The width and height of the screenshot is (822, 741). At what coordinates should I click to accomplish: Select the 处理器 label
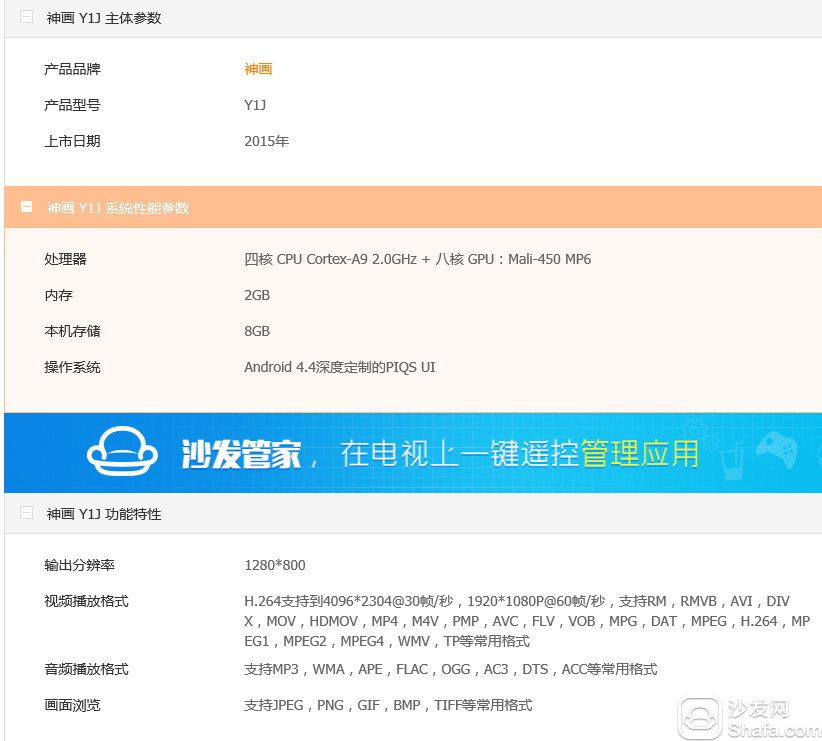pyautogui.click(x=66, y=259)
